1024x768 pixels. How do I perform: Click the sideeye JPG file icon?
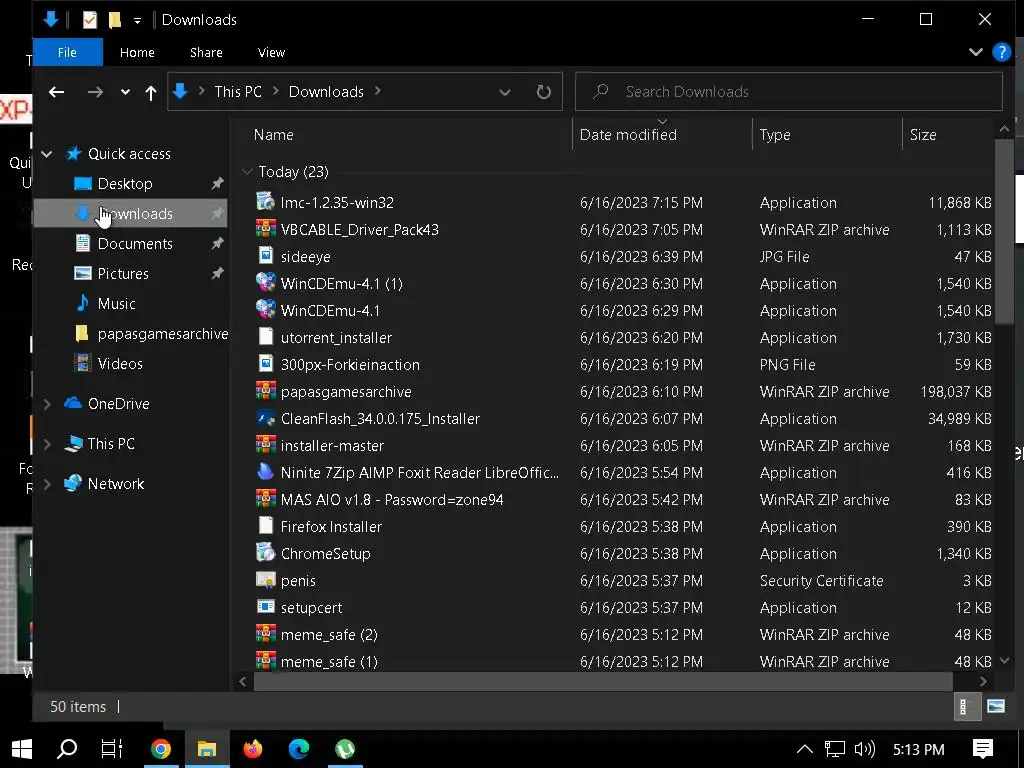coord(265,255)
